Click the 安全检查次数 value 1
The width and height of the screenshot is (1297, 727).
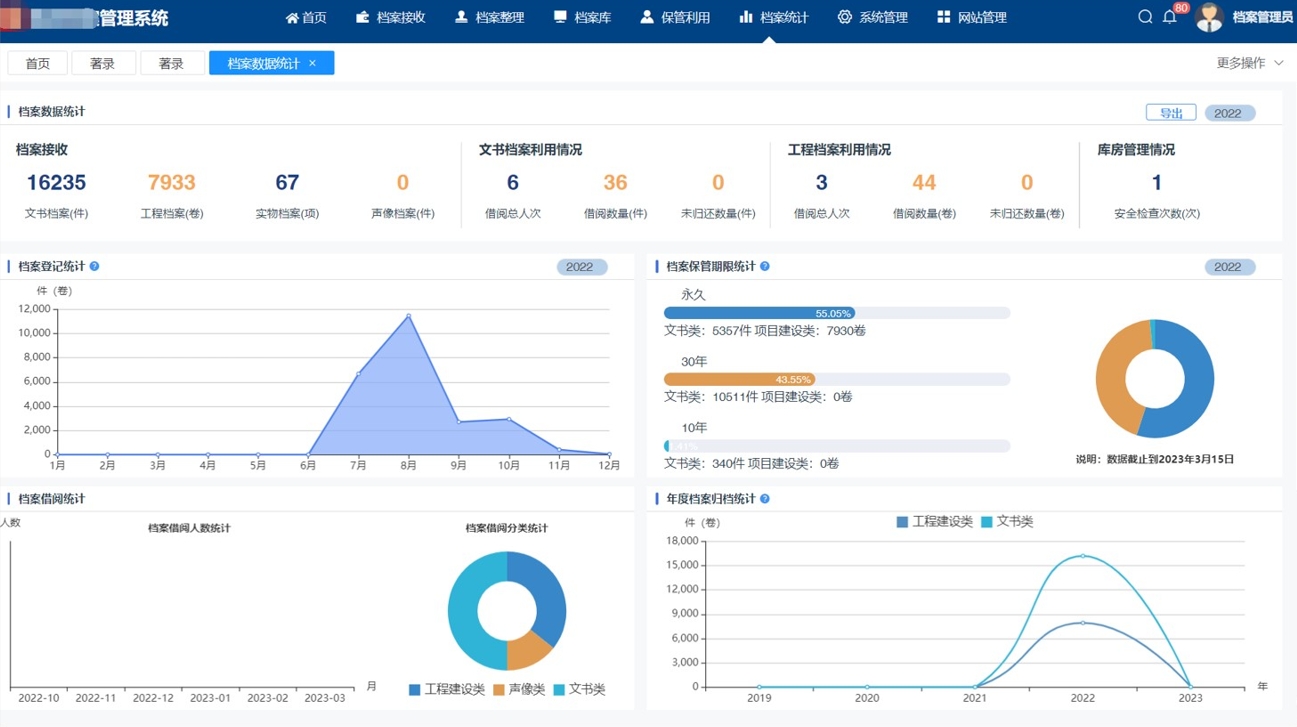pyautogui.click(x=1157, y=182)
